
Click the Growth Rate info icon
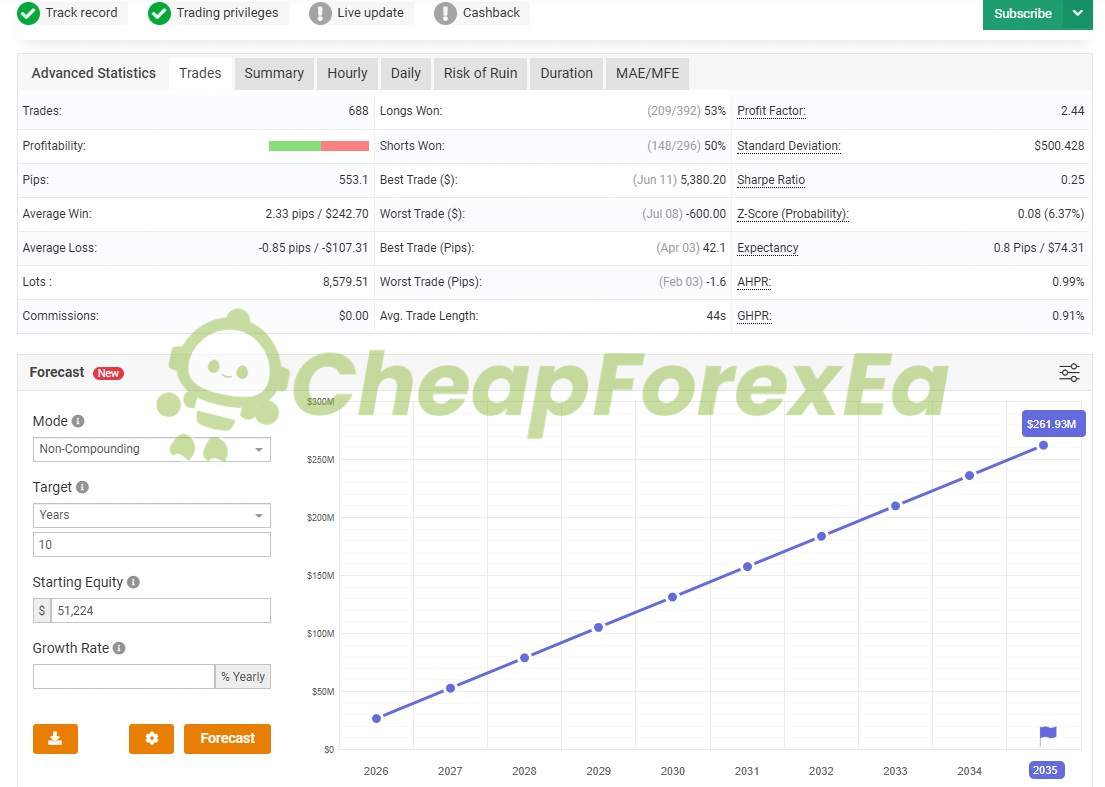119,648
